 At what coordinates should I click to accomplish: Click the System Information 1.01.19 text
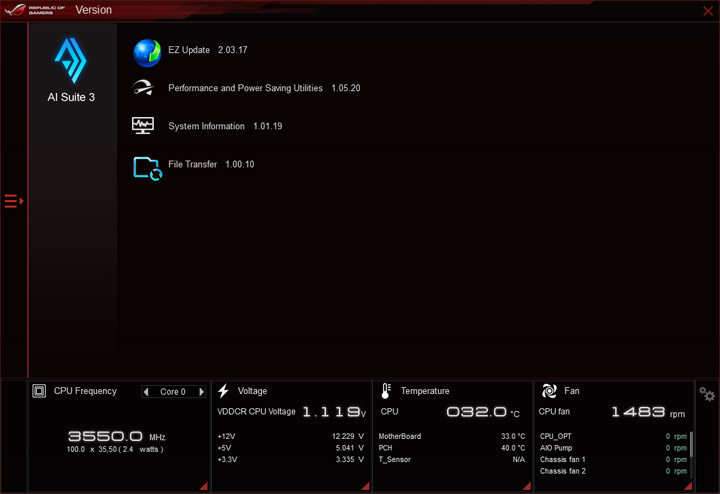[x=225, y=126]
